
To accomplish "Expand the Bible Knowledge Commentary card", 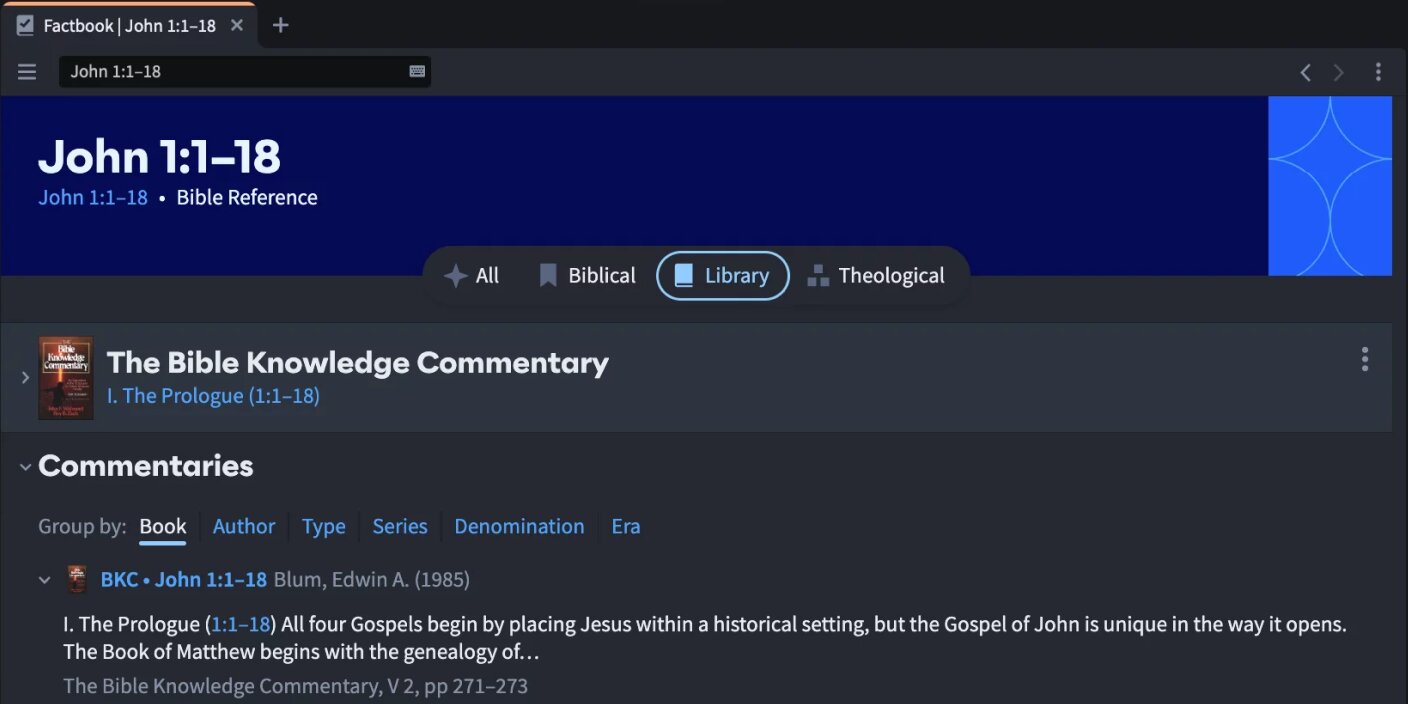I will 25,378.
